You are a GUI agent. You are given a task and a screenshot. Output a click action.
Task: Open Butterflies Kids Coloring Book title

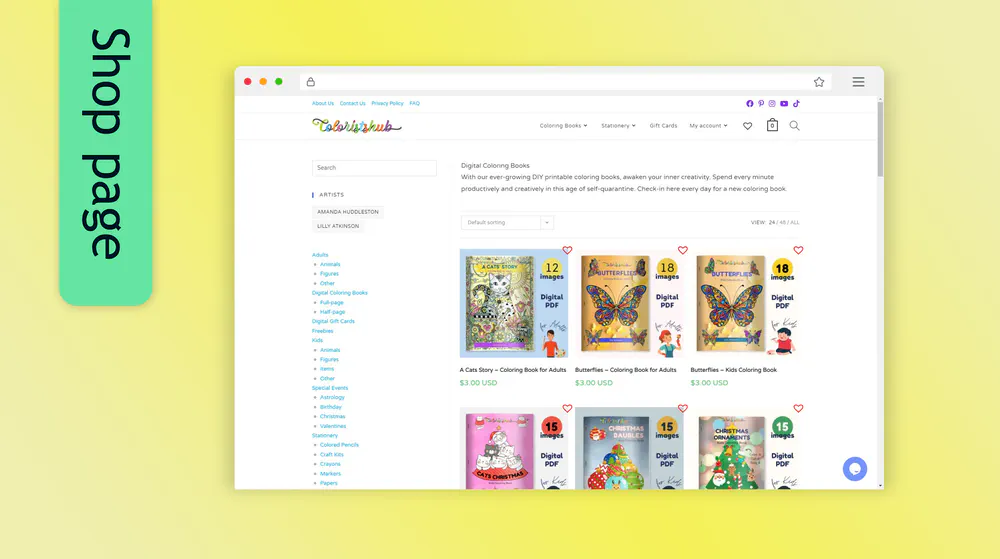[733, 370]
